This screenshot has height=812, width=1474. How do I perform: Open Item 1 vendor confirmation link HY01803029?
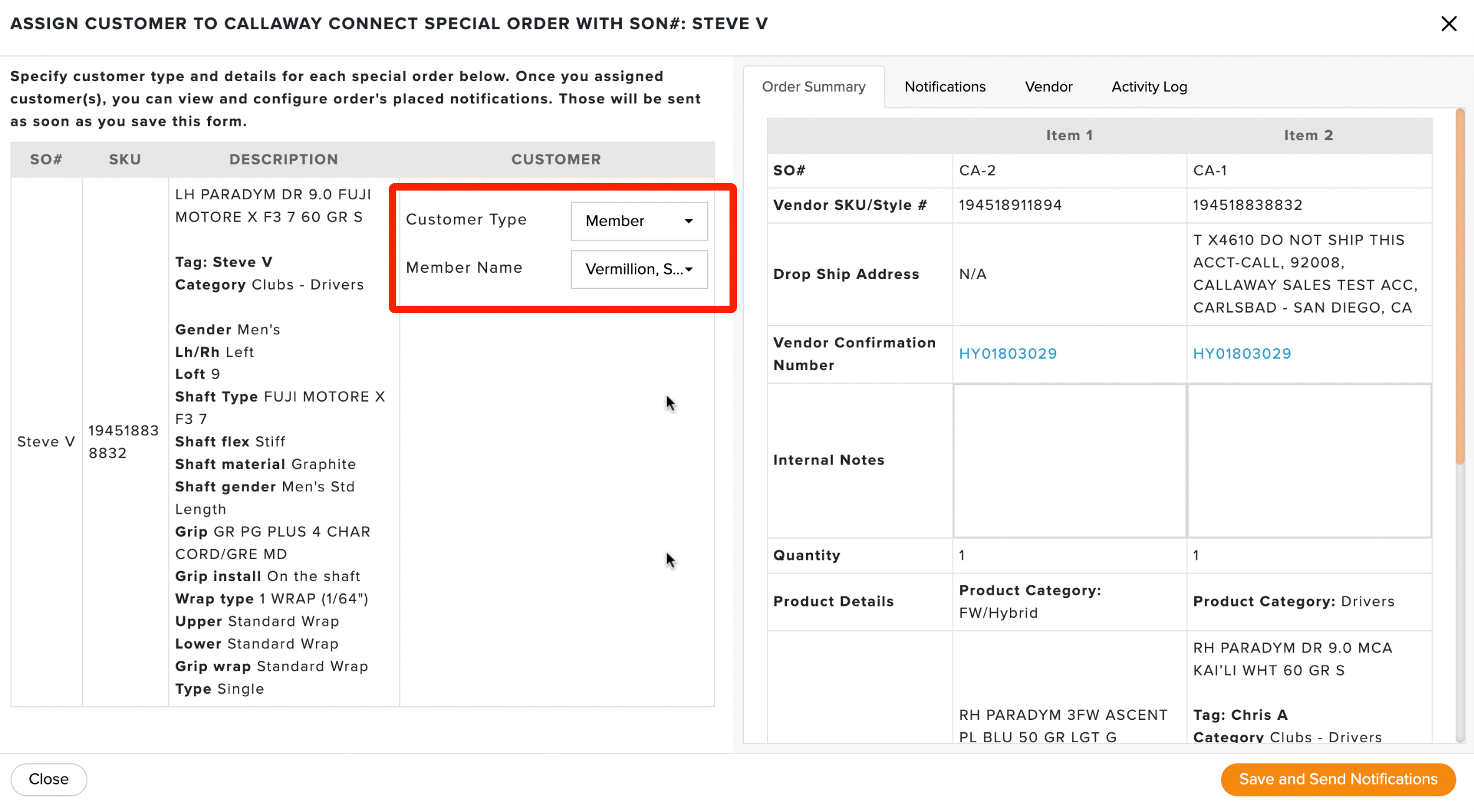coord(1007,354)
